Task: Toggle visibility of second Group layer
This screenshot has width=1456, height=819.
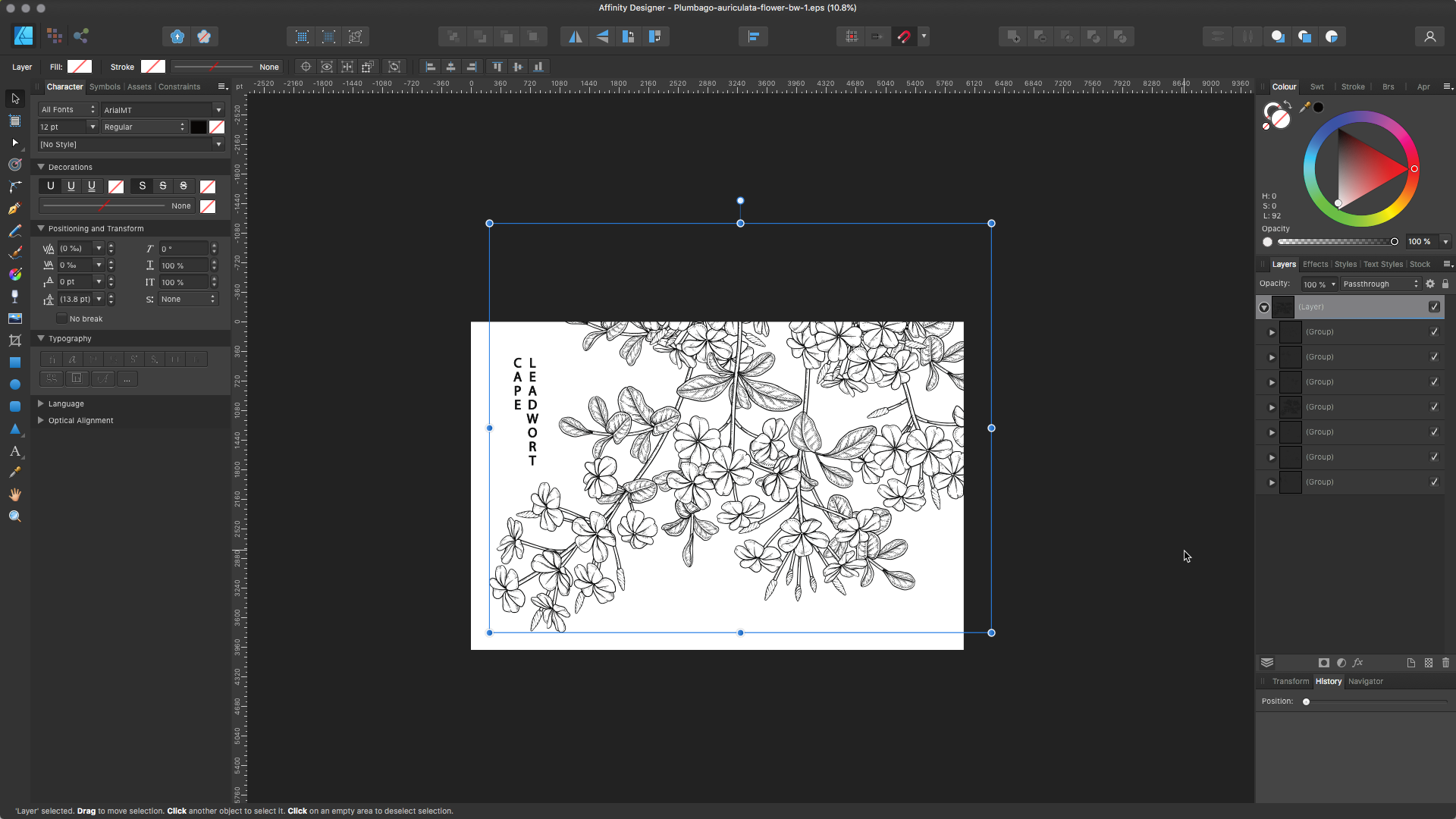Action: pyautogui.click(x=1436, y=356)
